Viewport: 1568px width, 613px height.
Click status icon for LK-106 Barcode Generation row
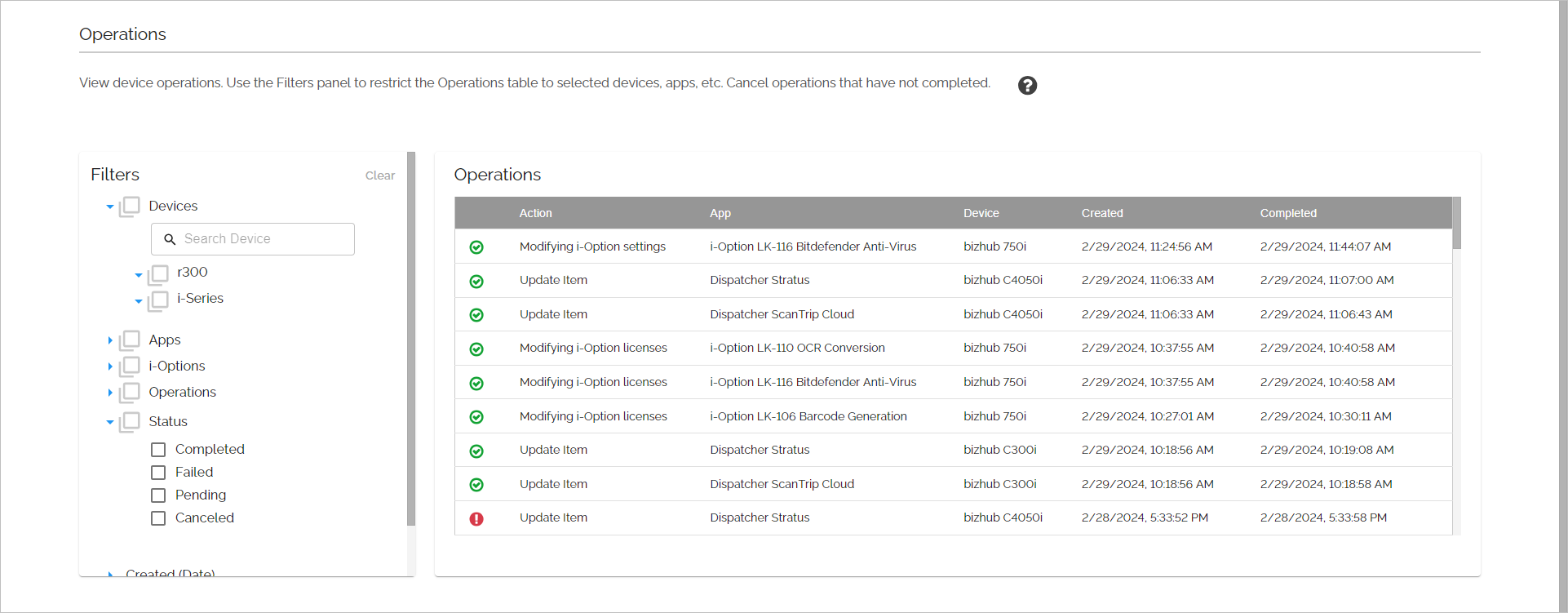coord(476,417)
